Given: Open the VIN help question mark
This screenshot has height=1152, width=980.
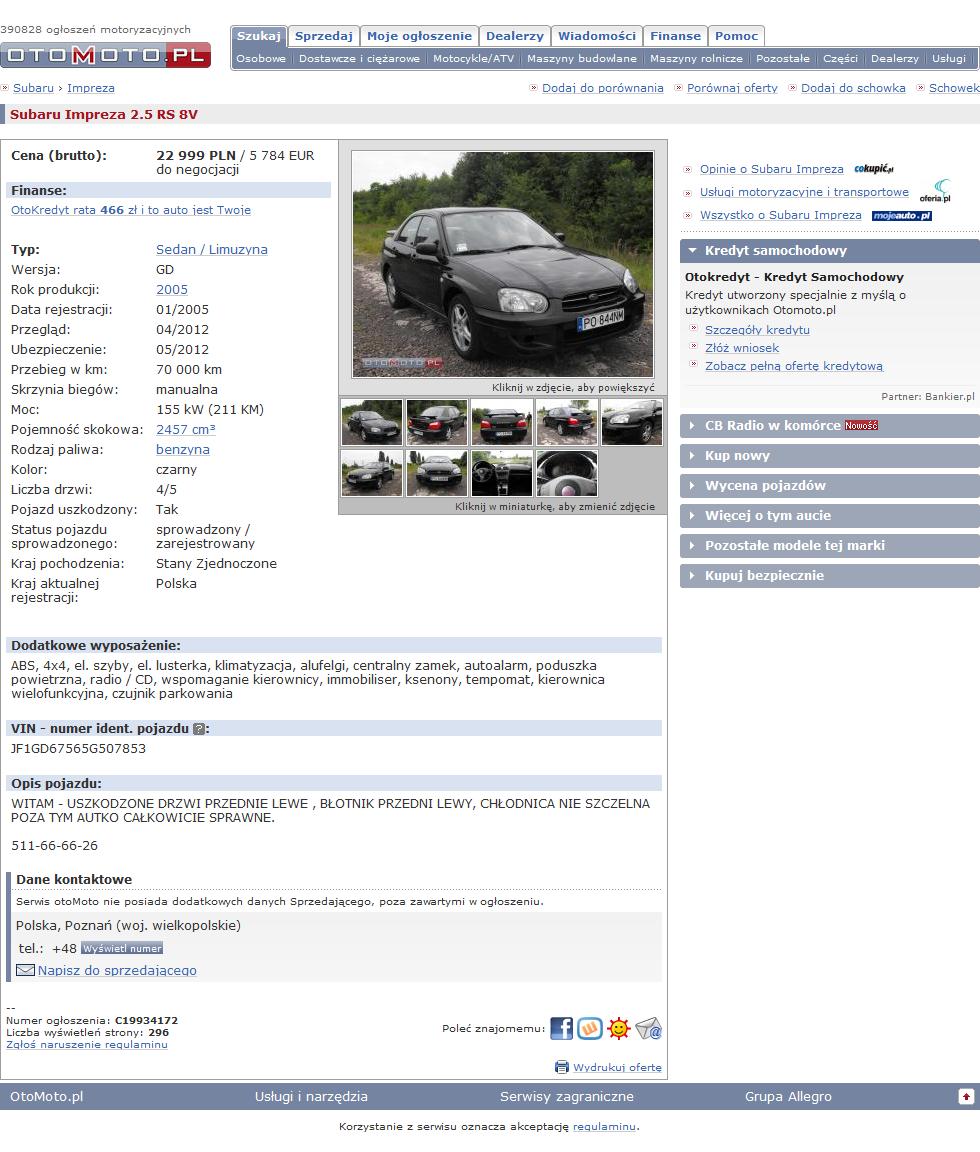Looking at the screenshot, I should pos(199,729).
